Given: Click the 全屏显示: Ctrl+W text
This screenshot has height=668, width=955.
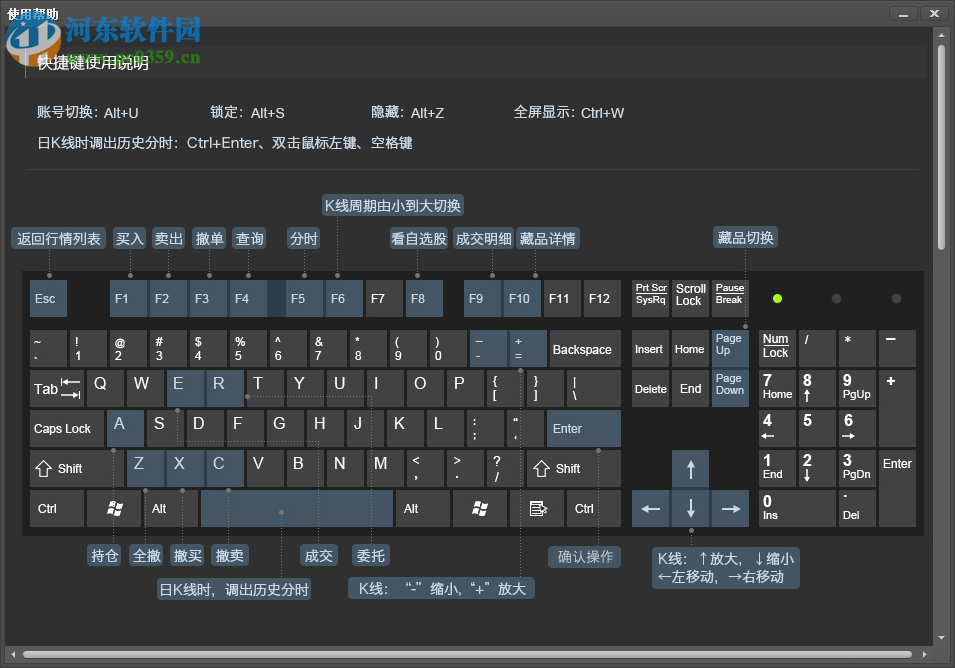Looking at the screenshot, I should 569,113.
